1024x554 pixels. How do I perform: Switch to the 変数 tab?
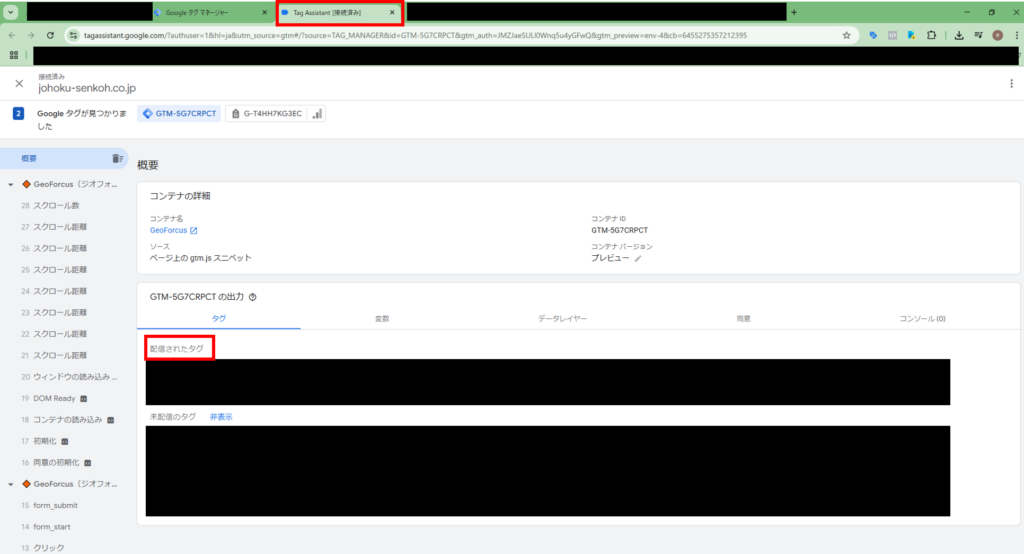tap(382, 318)
